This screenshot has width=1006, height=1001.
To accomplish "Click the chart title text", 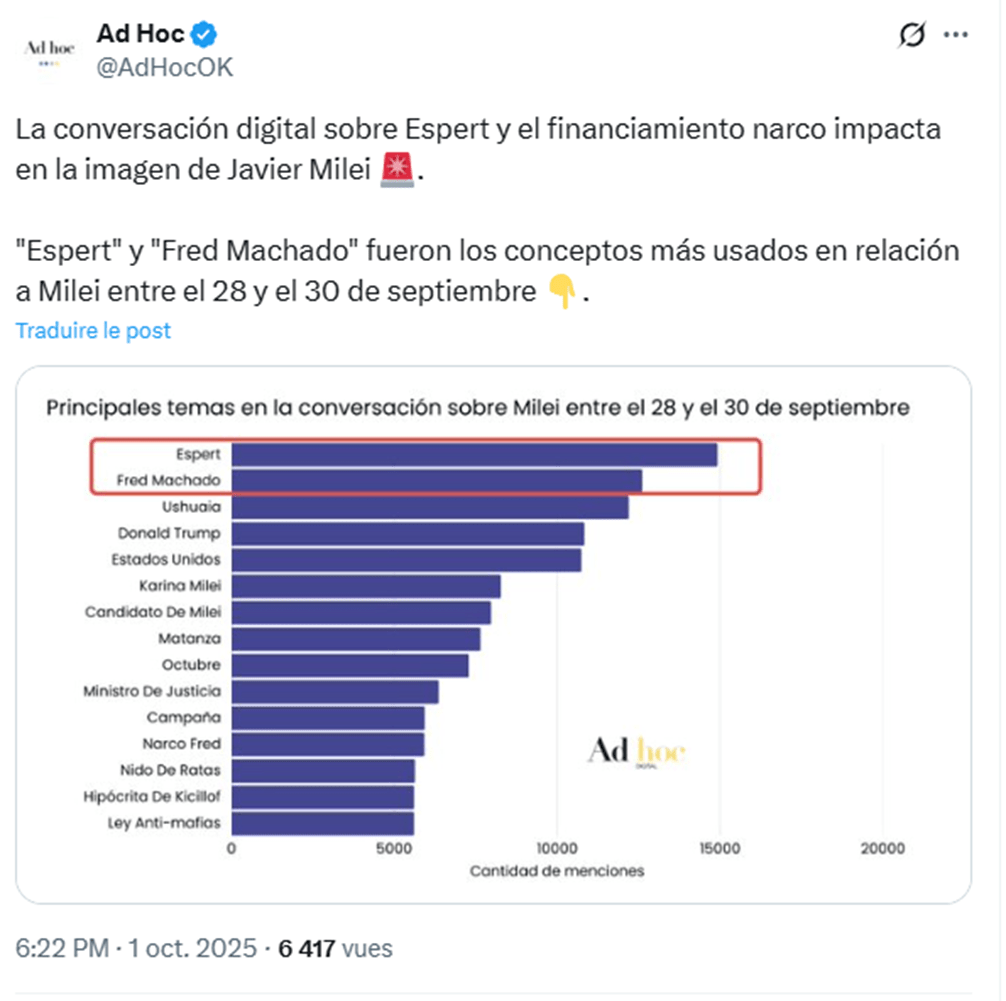I will coord(476,408).
